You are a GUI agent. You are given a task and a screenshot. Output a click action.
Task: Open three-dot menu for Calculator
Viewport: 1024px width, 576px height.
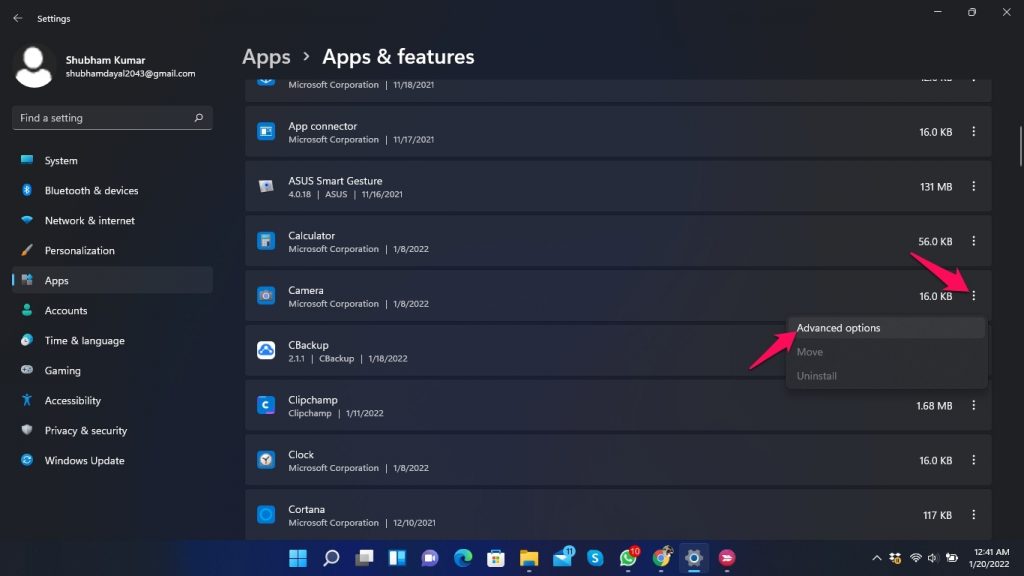coord(974,241)
